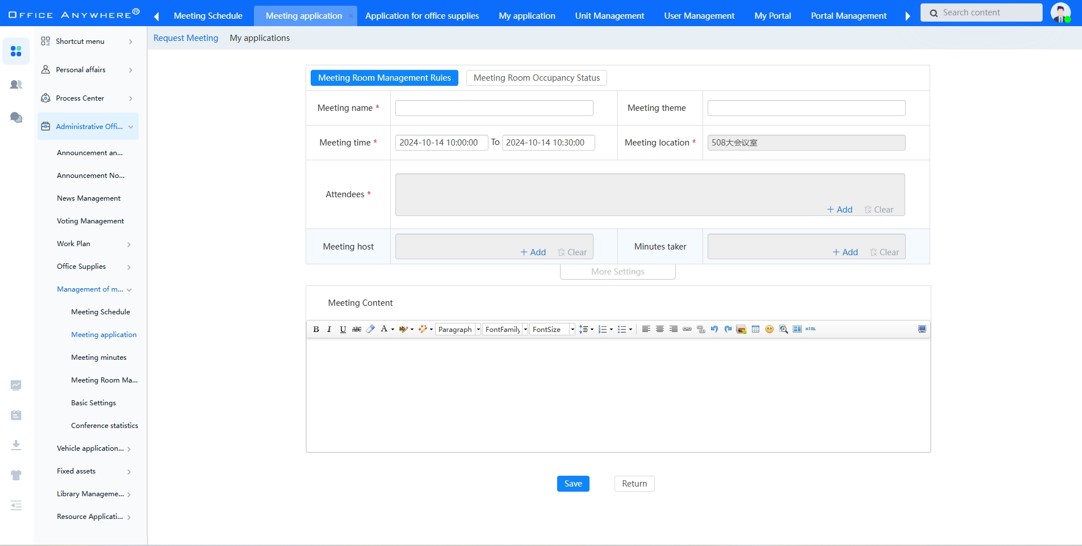
Task: Click More Settings below the form
Action: point(618,271)
